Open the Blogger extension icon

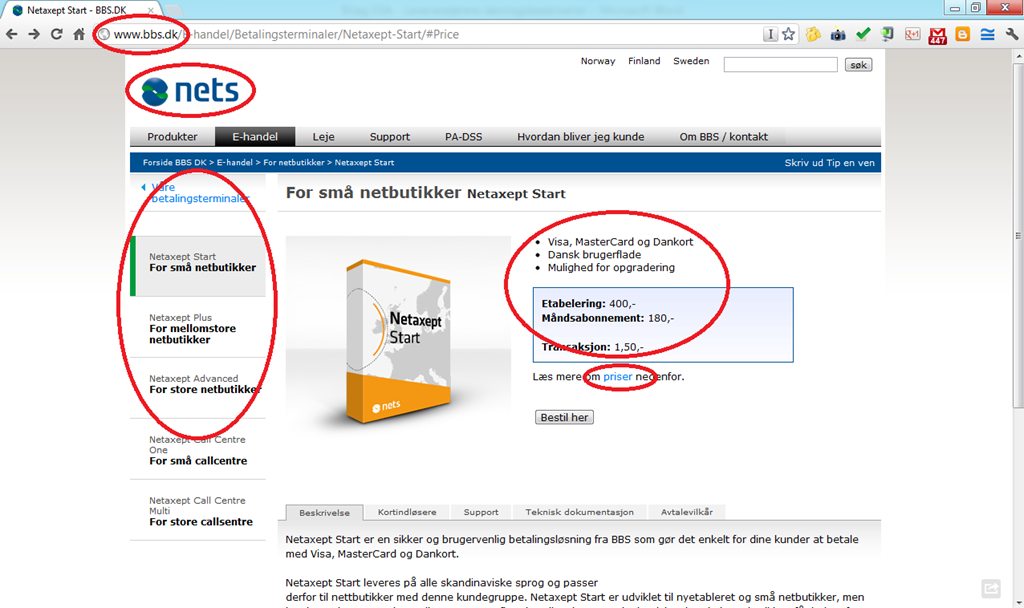pos(963,35)
